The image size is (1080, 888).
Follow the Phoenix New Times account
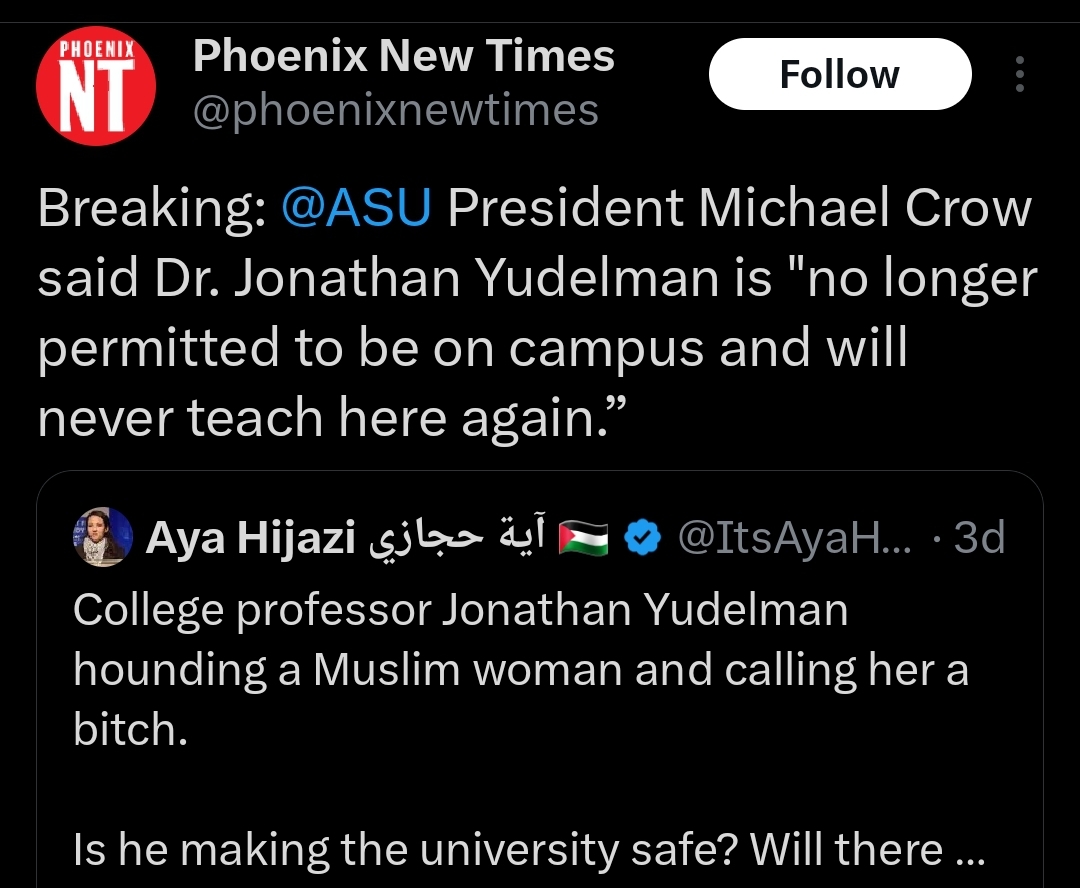840,74
